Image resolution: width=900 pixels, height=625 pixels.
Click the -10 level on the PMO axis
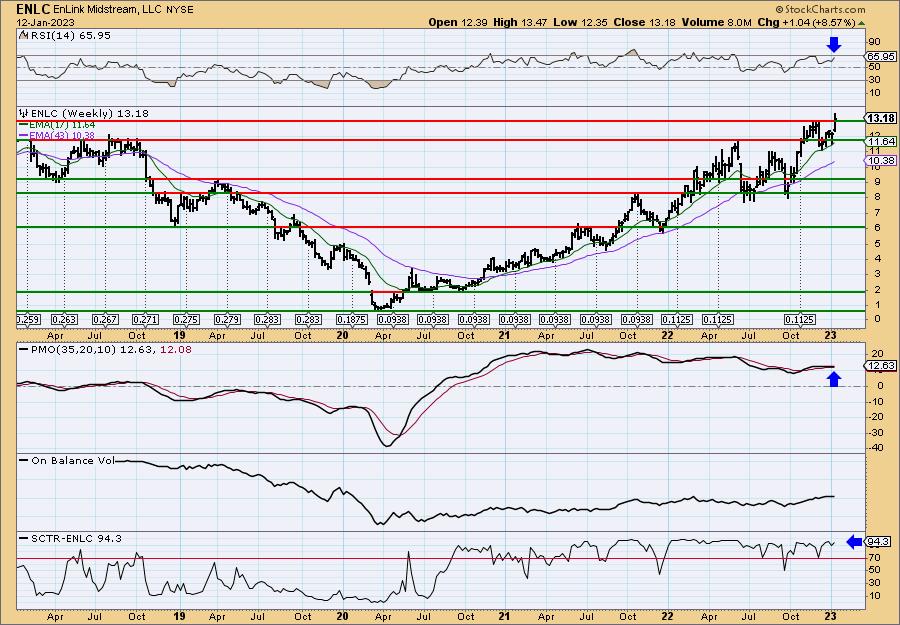[x=874, y=401]
